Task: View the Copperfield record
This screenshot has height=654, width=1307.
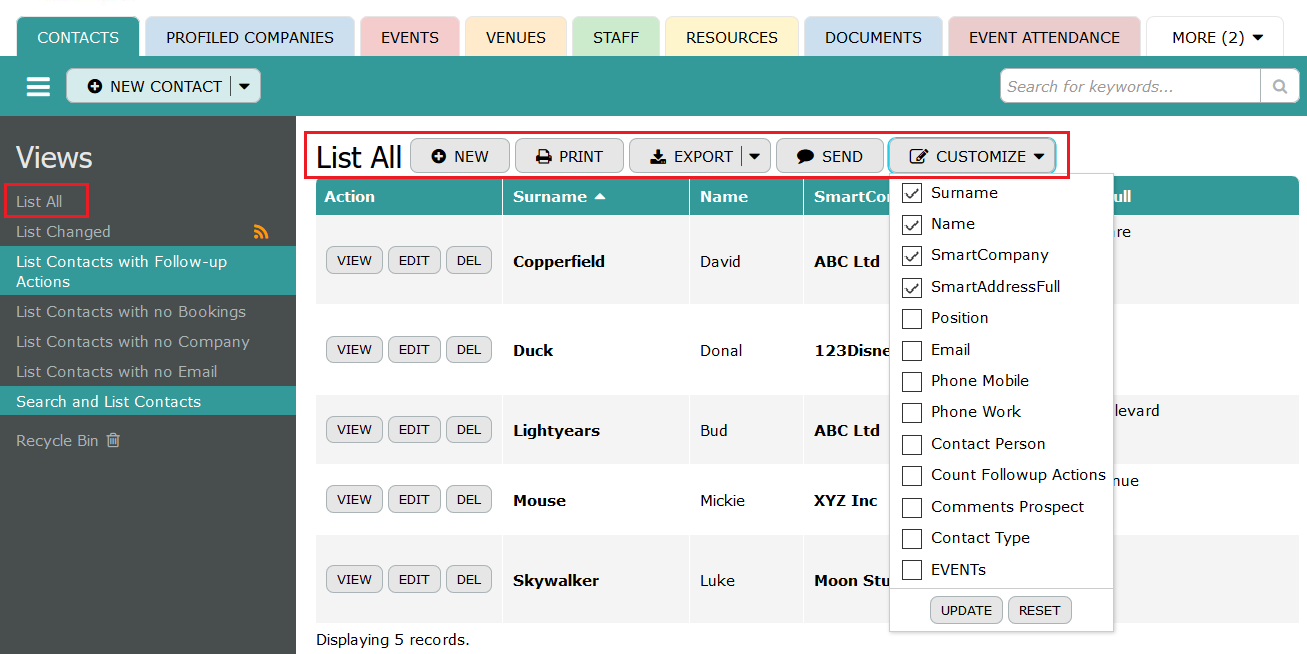Action: point(354,261)
